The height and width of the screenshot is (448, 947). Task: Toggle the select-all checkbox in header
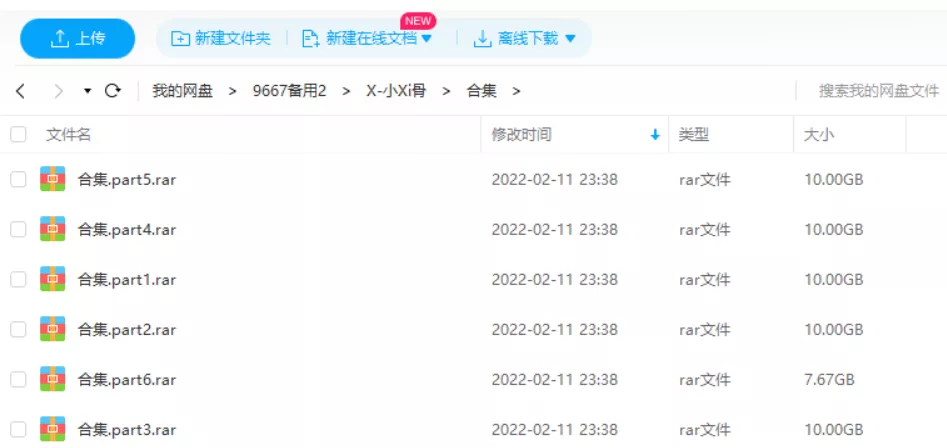pyautogui.click(x=18, y=134)
